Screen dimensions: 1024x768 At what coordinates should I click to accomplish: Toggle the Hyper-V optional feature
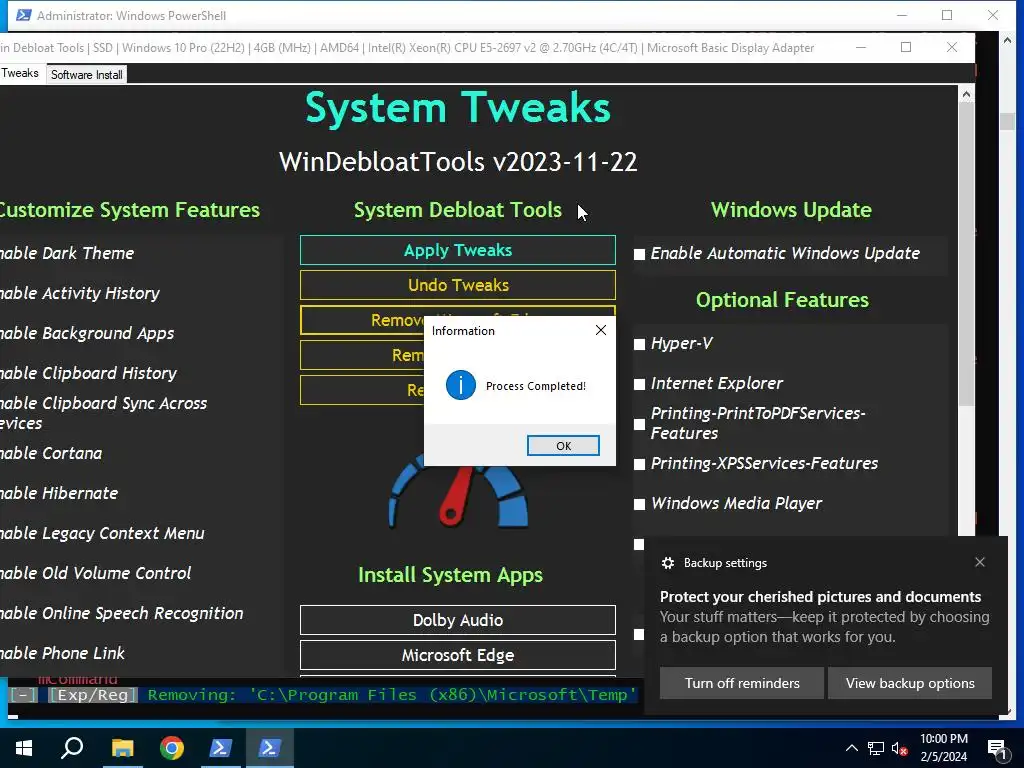(639, 344)
